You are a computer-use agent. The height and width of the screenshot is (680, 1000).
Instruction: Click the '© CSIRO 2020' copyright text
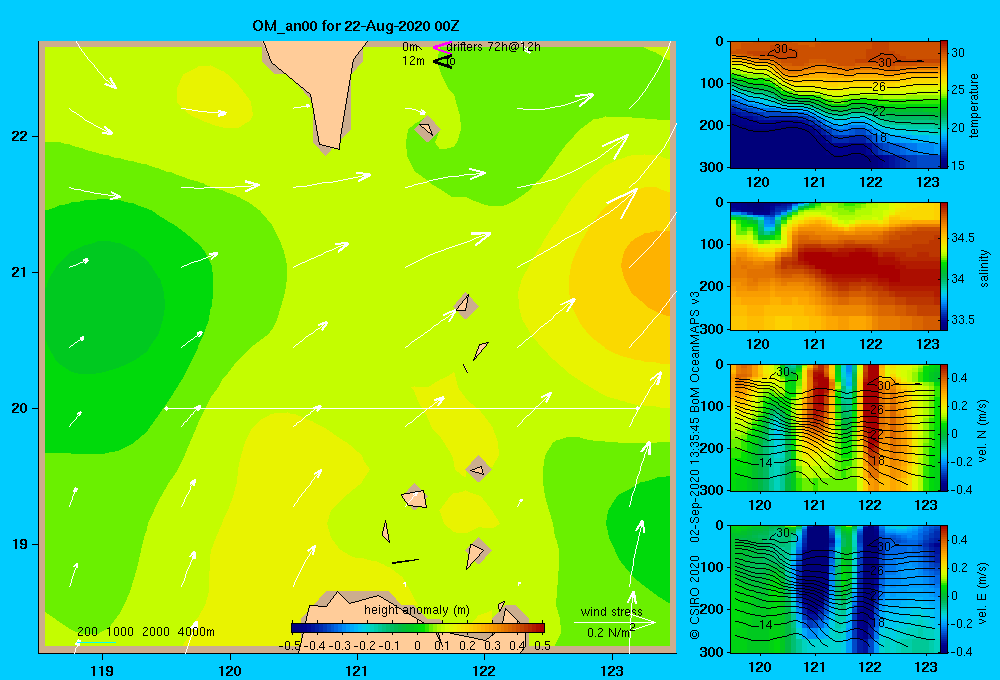pyautogui.click(x=695, y=597)
